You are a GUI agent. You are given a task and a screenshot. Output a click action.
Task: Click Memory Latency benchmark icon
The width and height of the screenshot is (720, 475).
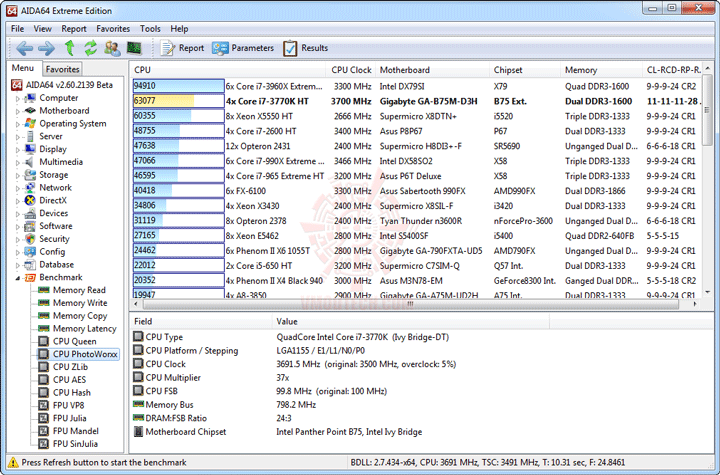click(x=44, y=328)
